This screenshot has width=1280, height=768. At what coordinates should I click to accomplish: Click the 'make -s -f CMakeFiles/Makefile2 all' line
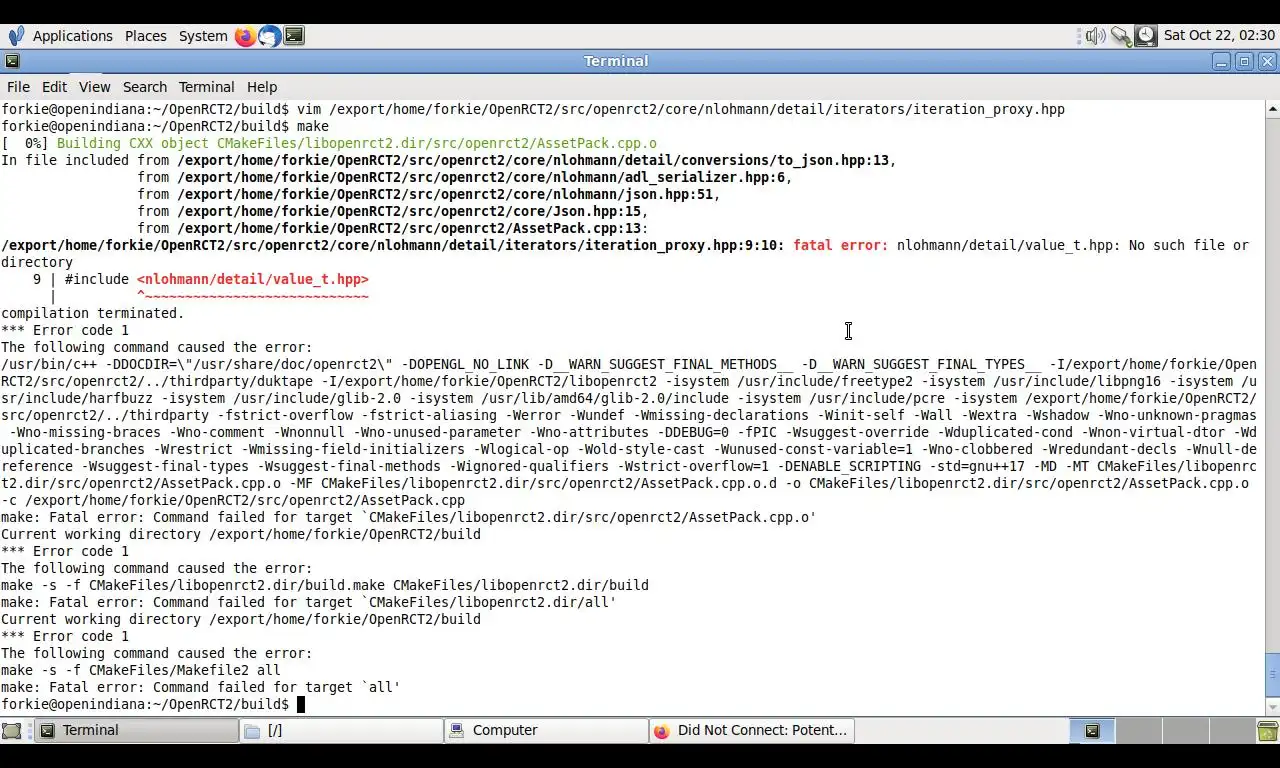141,670
